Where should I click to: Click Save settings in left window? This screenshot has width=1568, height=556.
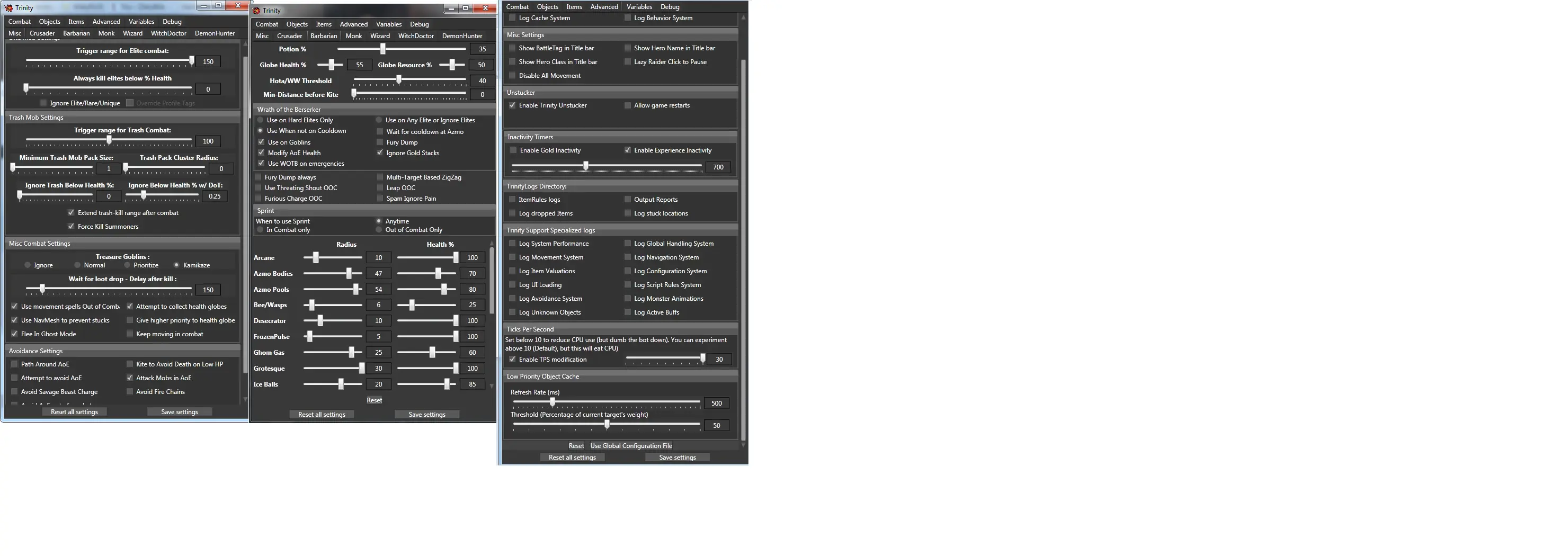tap(180, 412)
